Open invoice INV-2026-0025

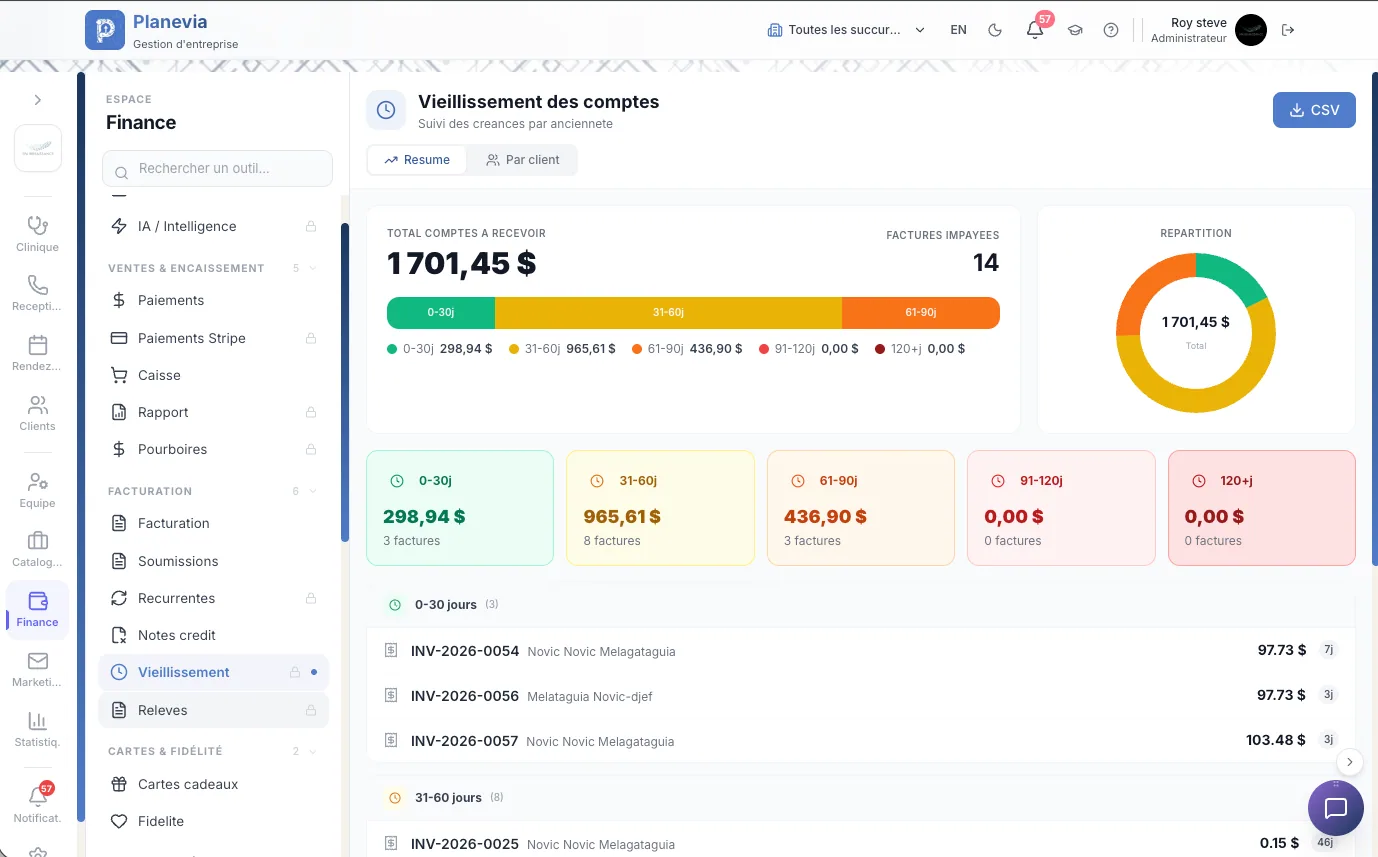point(861,843)
